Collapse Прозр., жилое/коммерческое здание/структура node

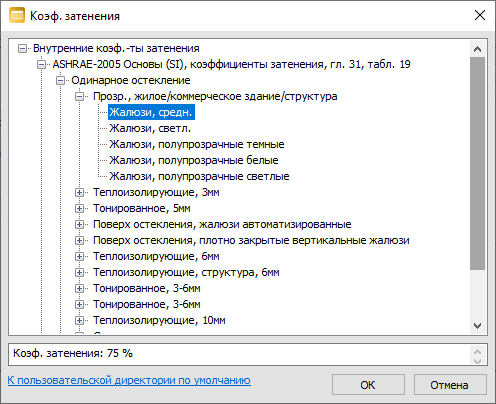(79, 96)
